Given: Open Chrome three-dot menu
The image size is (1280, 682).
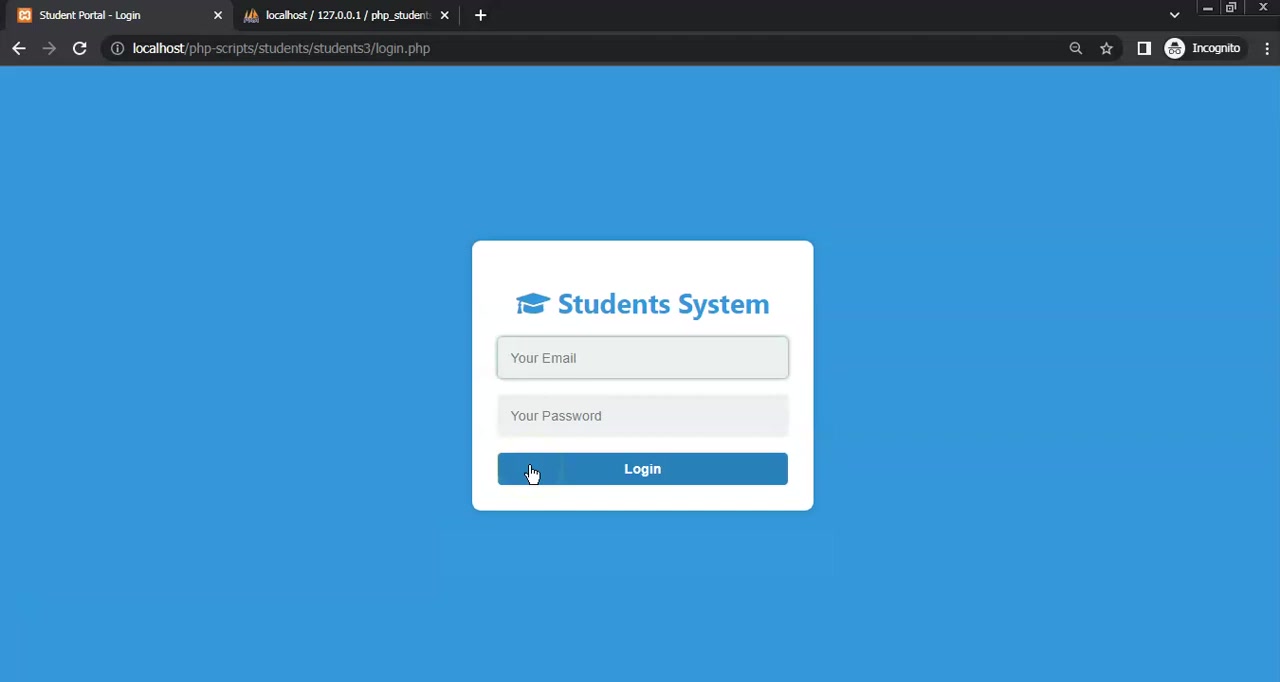Looking at the screenshot, I should pos(1267,48).
